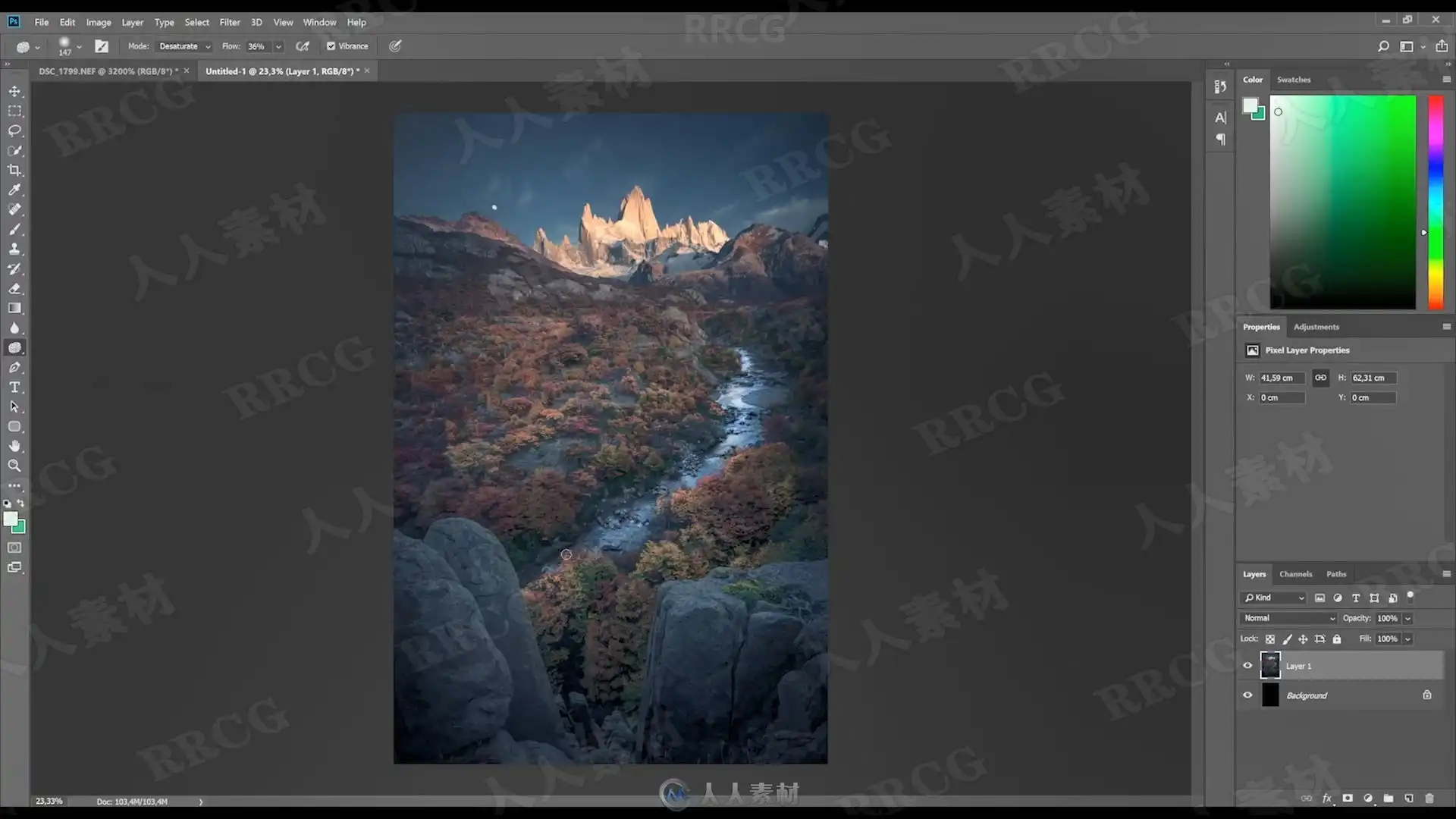Add a layer mask

click(x=1348, y=798)
